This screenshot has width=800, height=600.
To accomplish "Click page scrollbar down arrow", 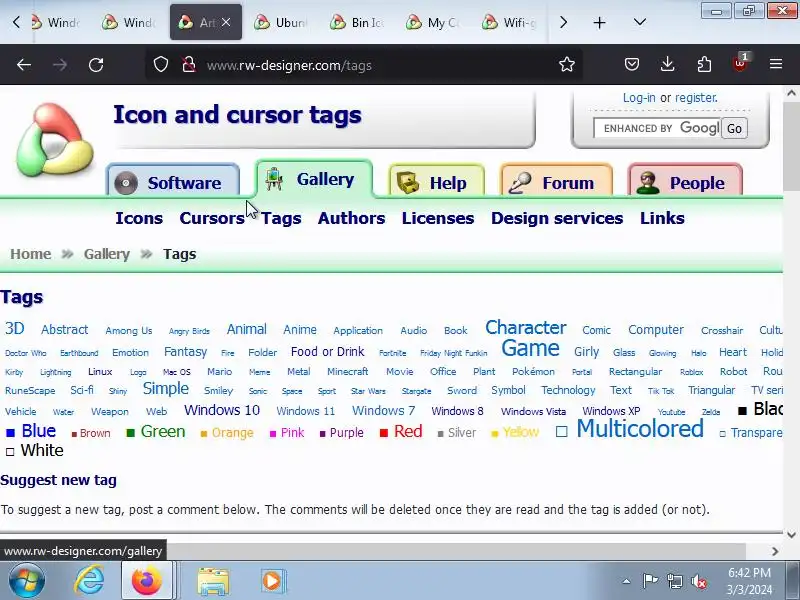I will 791,535.
